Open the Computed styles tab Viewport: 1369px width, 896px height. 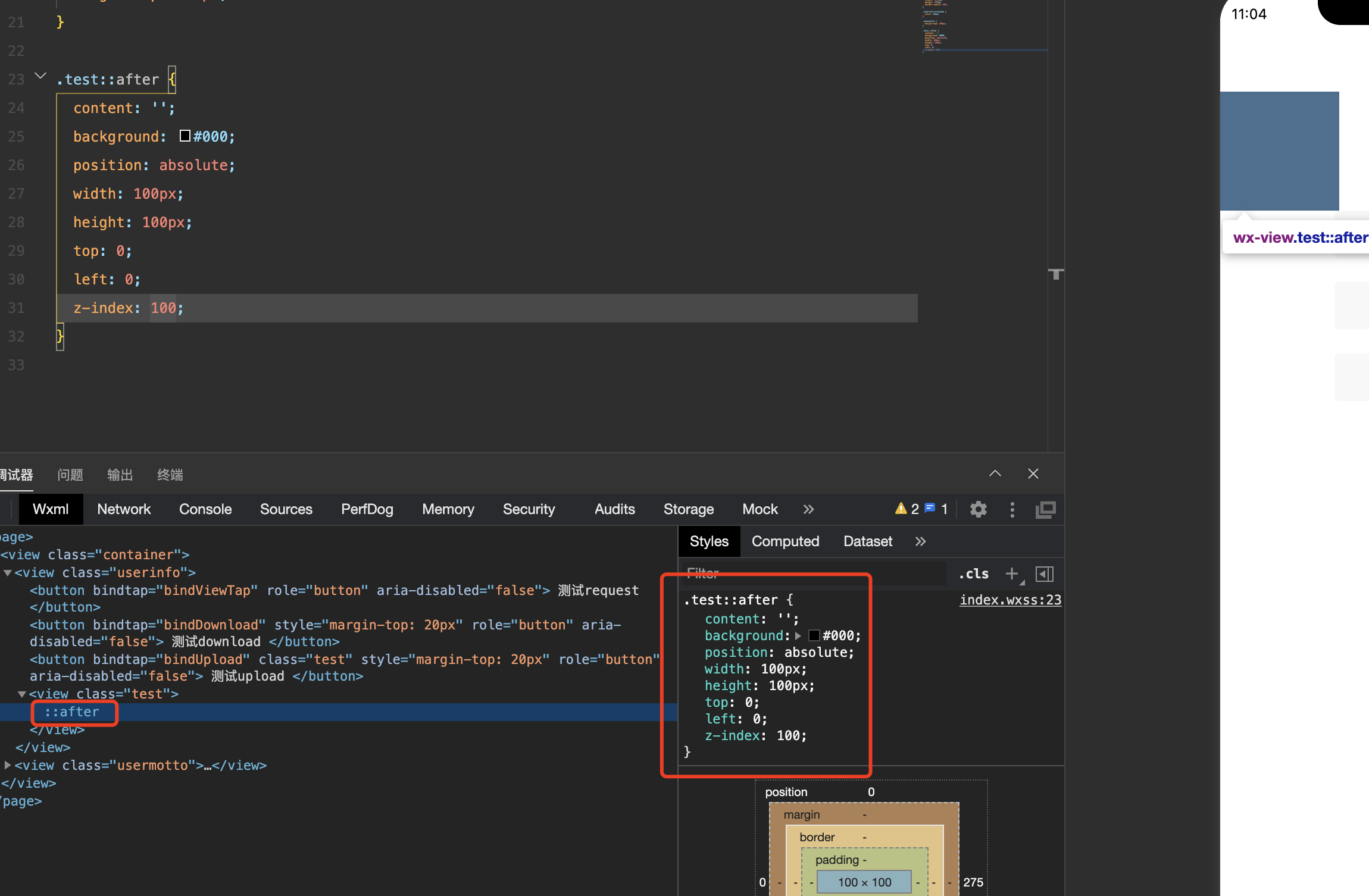tap(785, 541)
